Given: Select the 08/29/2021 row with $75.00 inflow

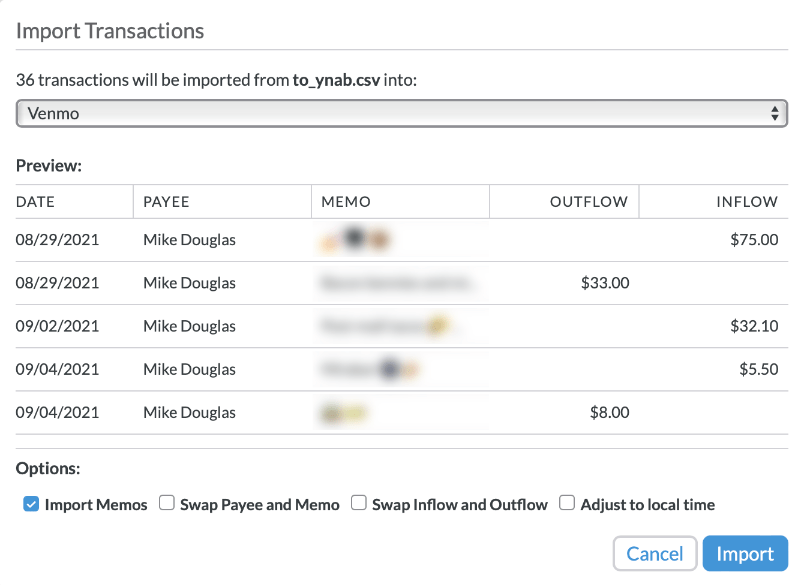Looking at the screenshot, I should click(x=402, y=240).
